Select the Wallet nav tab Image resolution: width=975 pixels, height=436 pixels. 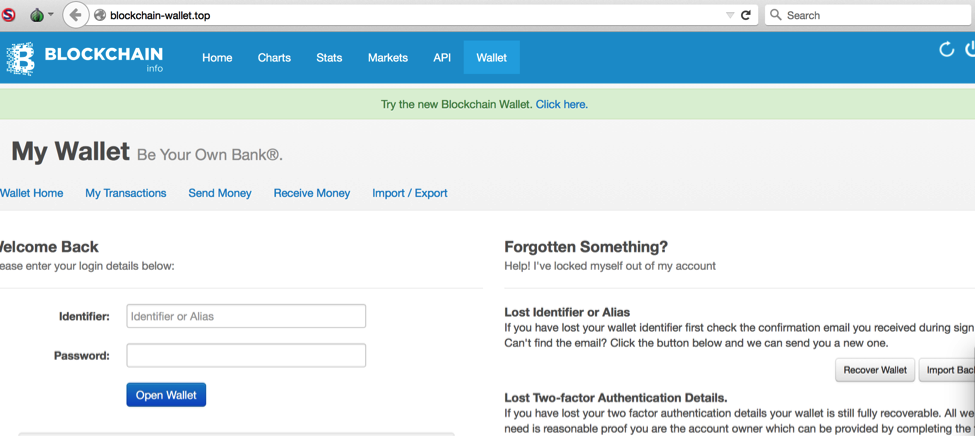click(492, 58)
